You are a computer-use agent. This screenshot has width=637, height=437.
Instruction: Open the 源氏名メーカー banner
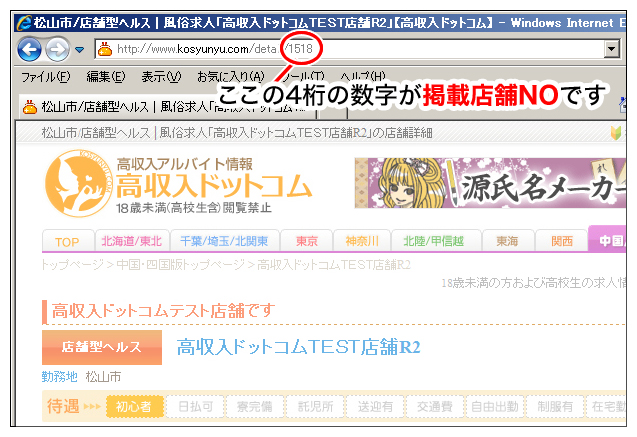point(490,183)
